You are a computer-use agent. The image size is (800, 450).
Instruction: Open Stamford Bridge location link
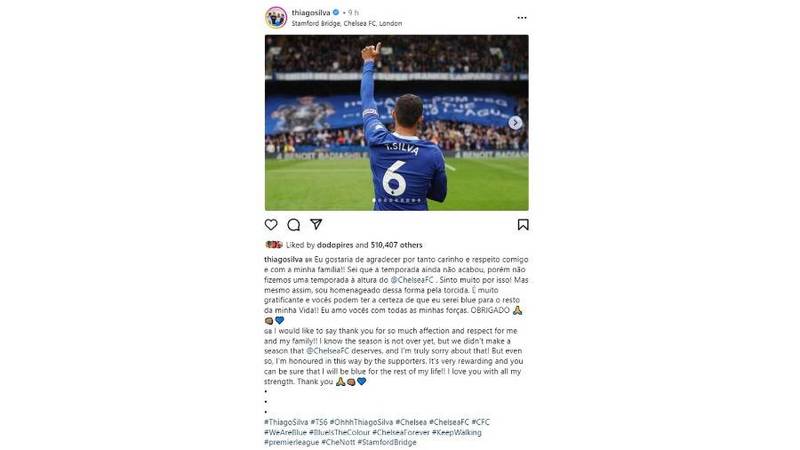coord(347,23)
